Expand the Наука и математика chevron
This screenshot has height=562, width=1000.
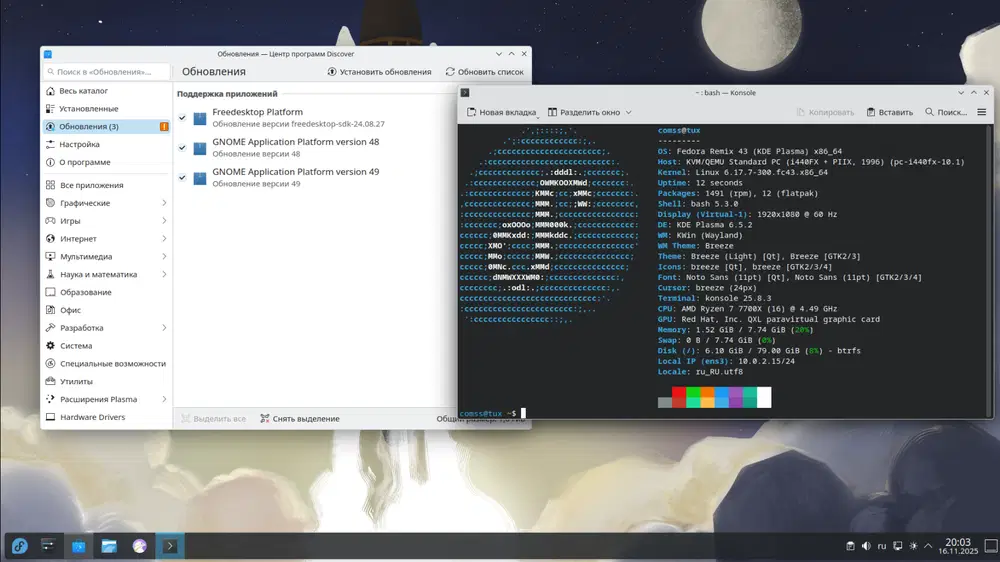[164, 274]
